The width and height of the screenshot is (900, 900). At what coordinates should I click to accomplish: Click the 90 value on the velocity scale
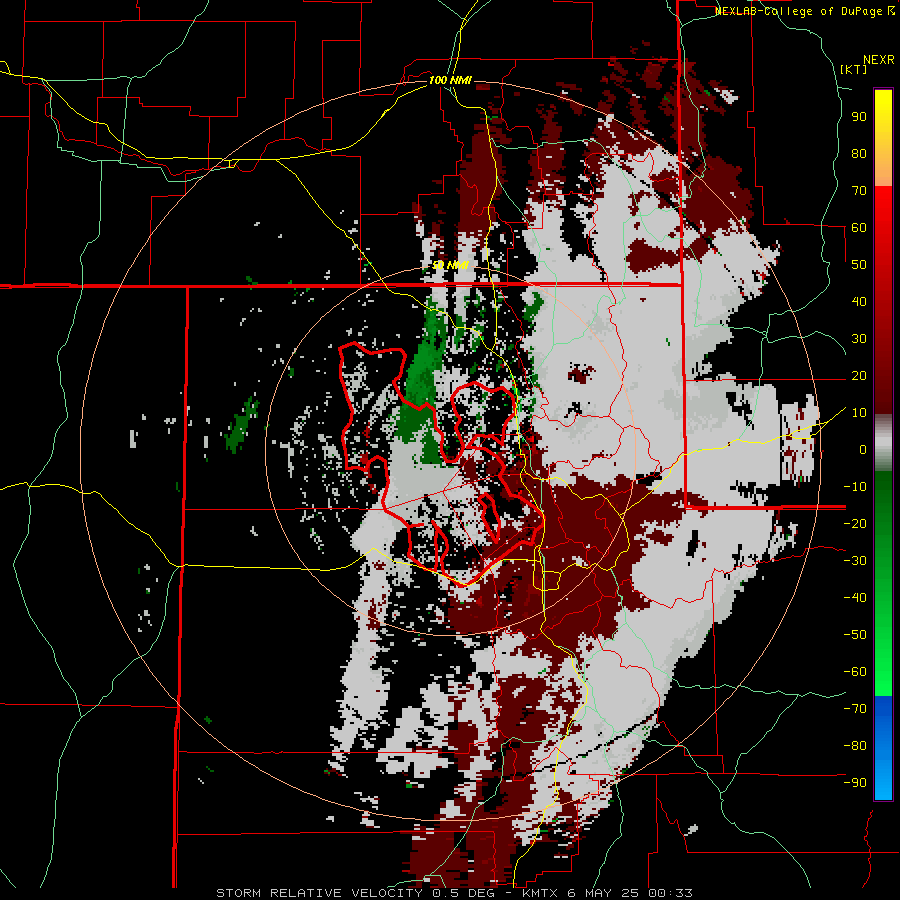coord(859,117)
